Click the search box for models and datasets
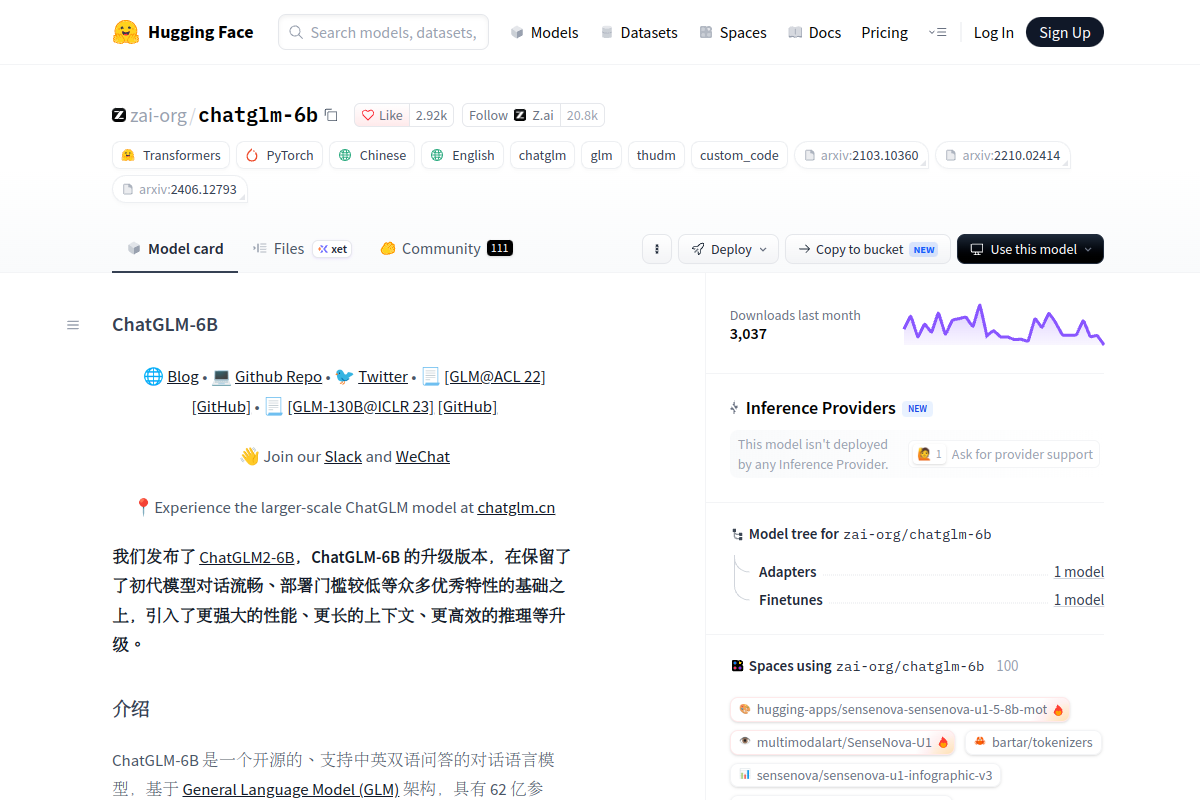The image size is (1200, 800). click(x=384, y=32)
